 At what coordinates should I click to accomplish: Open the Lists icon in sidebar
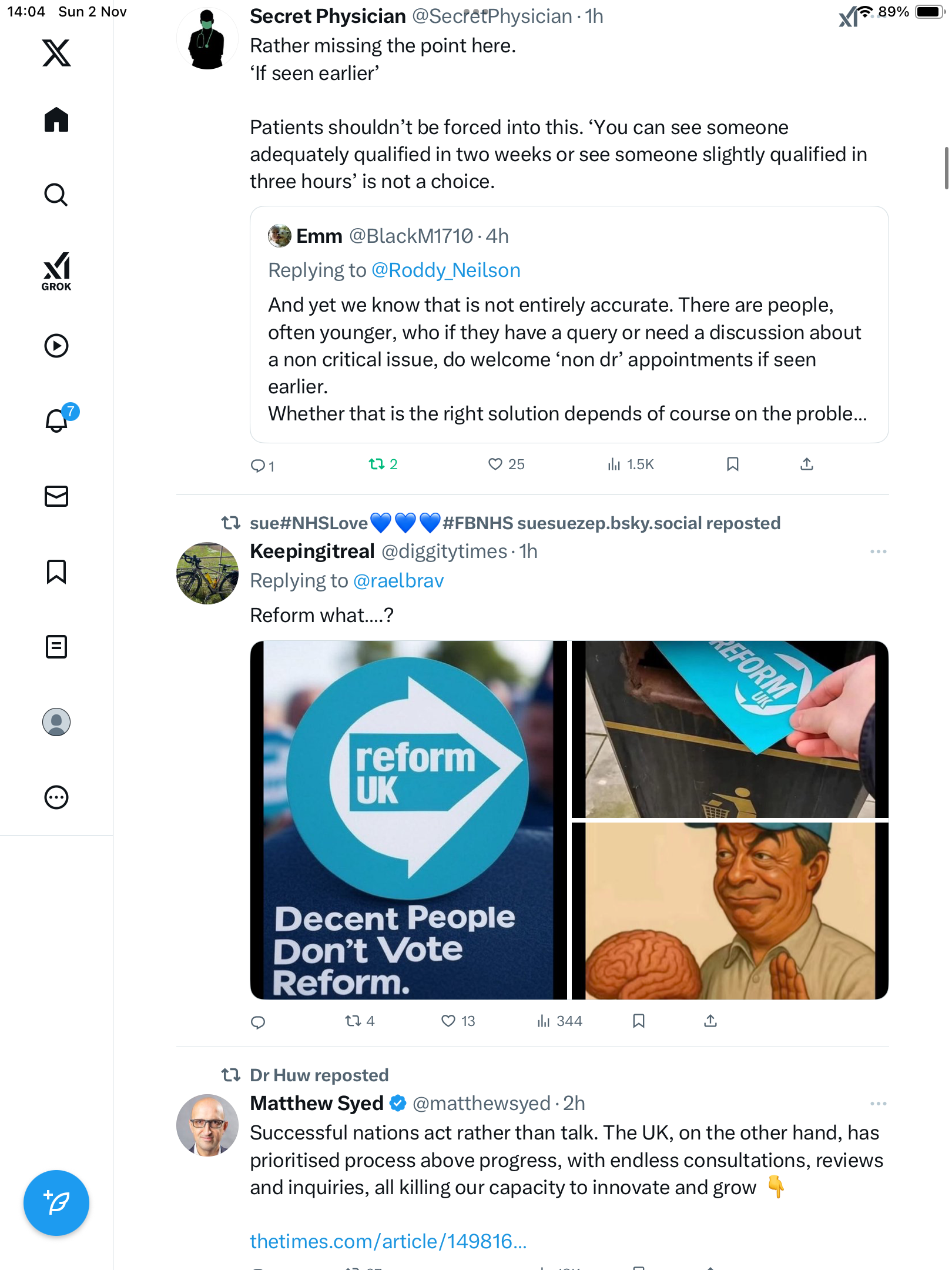(x=56, y=647)
